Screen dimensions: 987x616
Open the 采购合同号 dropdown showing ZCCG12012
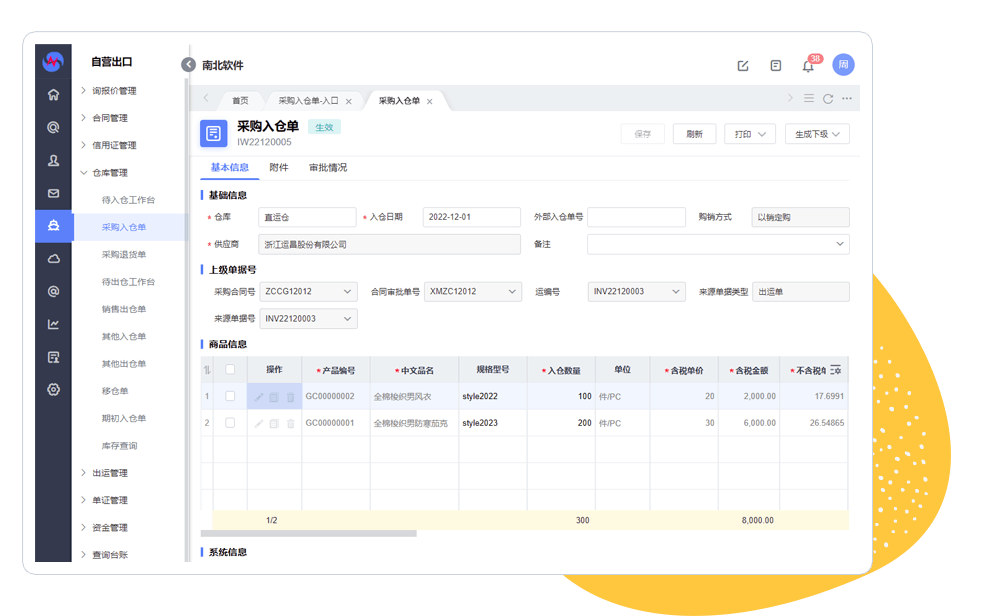coord(308,292)
